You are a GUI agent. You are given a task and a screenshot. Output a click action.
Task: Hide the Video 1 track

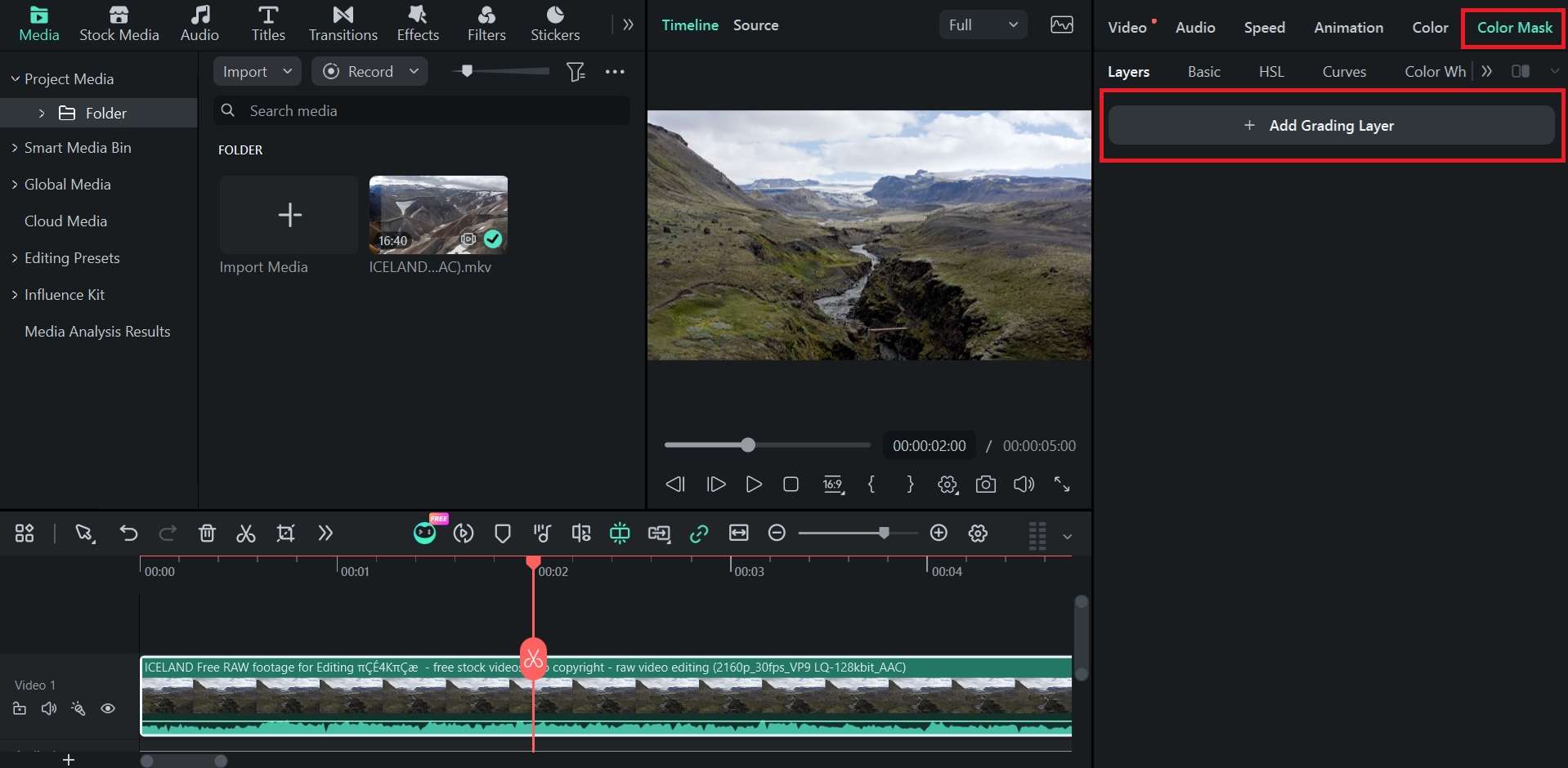[x=108, y=709]
